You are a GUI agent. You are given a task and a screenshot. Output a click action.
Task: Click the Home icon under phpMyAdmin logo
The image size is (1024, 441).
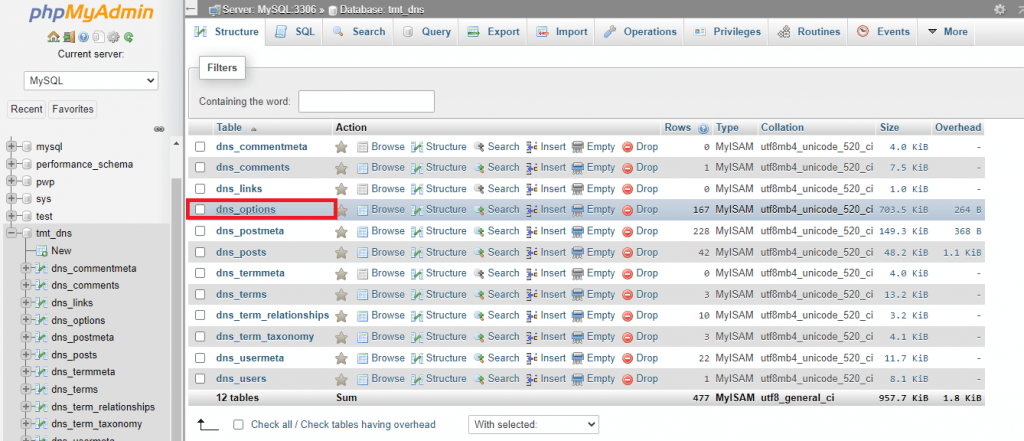click(x=52, y=37)
